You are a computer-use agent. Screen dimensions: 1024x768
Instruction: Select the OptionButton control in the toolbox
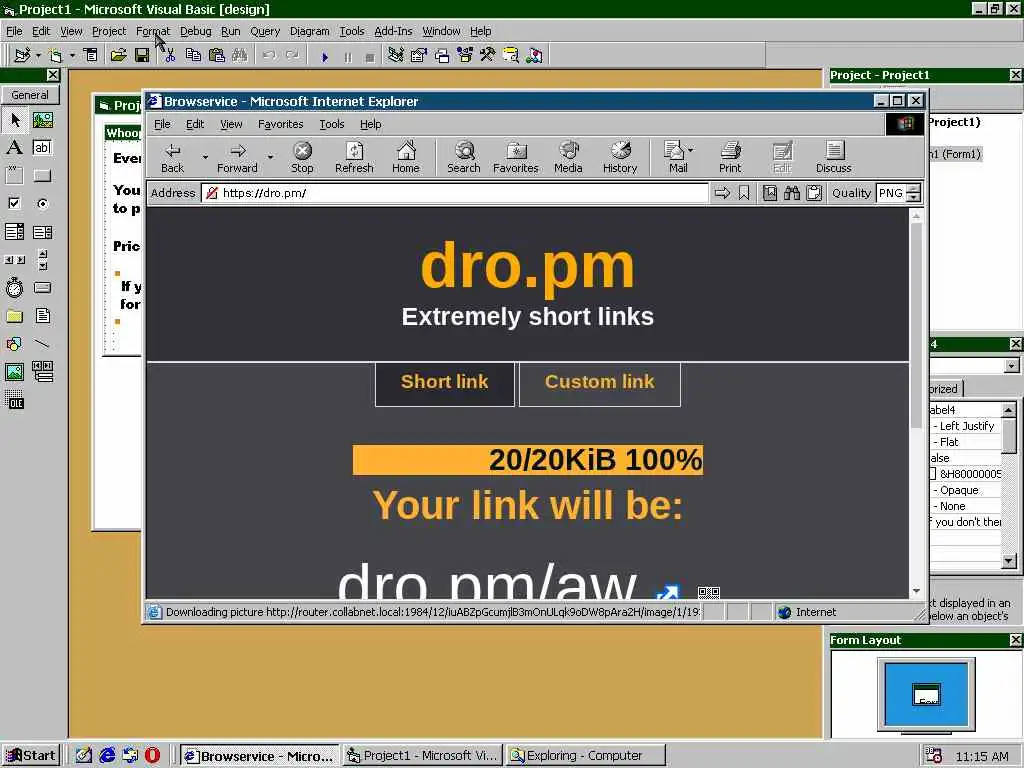42,204
